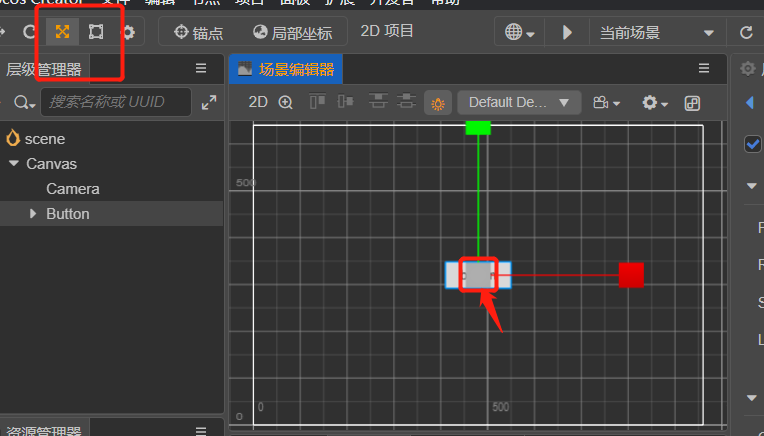The image size is (764, 436).
Task: Click the expand/collapse all nodes icon
Action: pos(209,102)
